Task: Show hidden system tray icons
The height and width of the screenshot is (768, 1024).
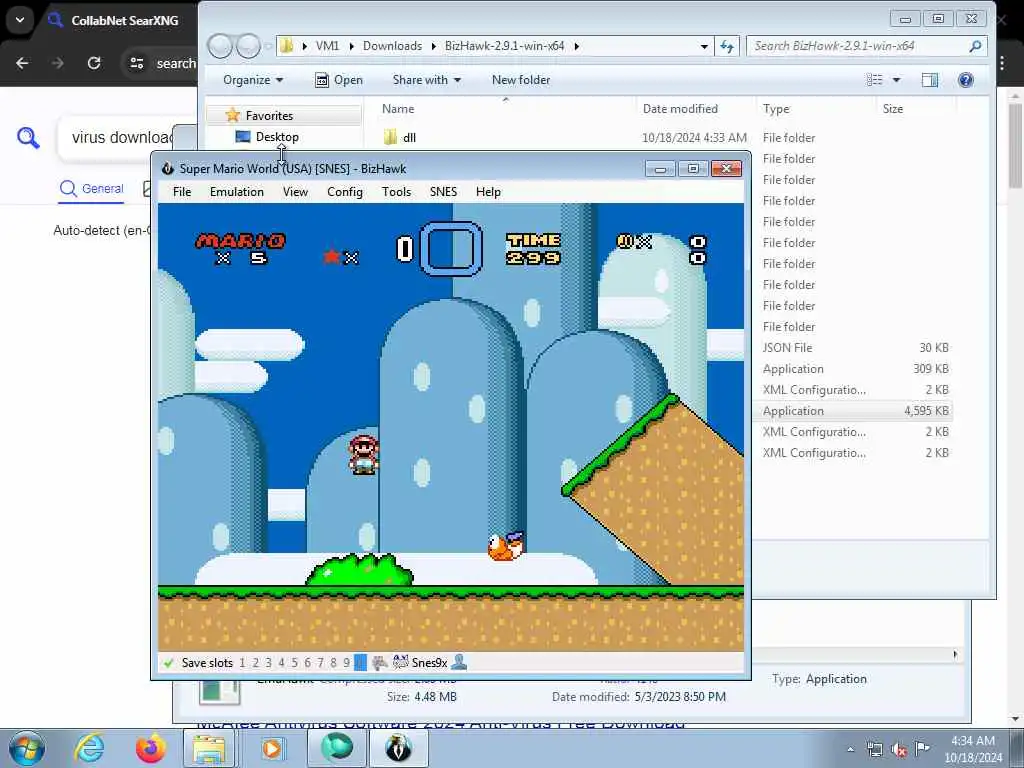Action: [850, 750]
